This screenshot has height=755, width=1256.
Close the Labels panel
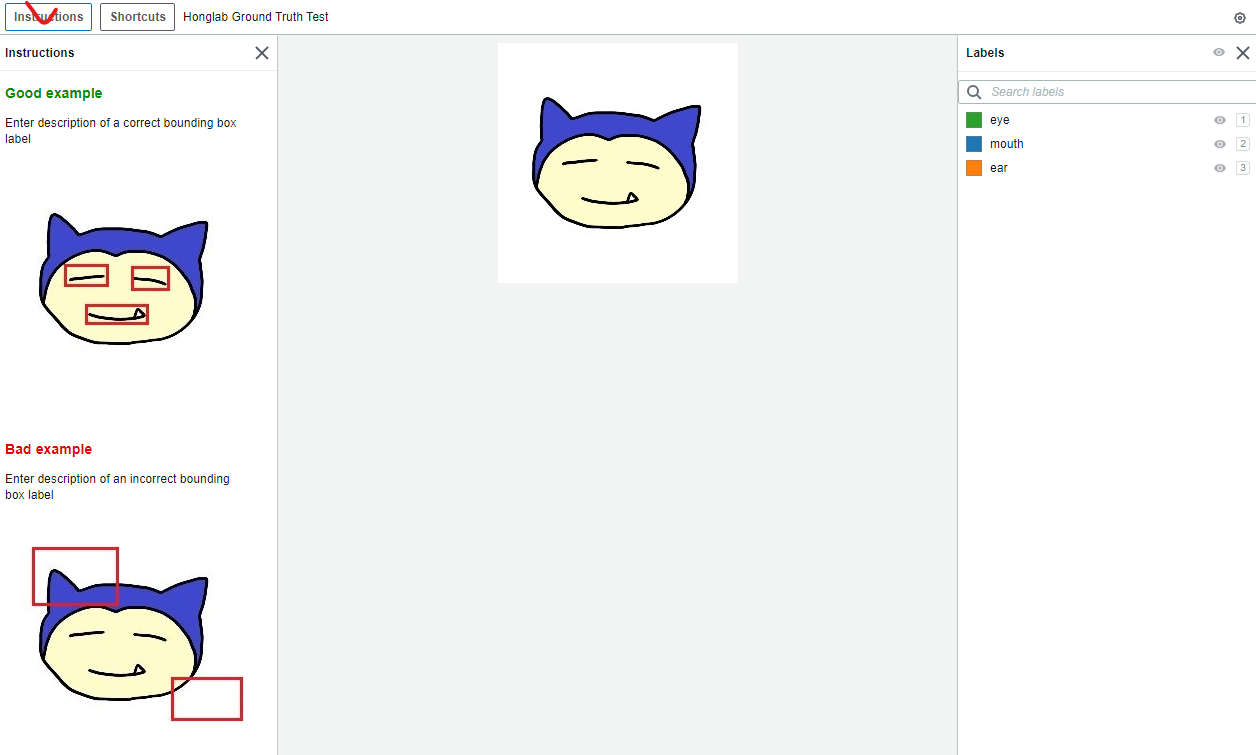click(1243, 53)
